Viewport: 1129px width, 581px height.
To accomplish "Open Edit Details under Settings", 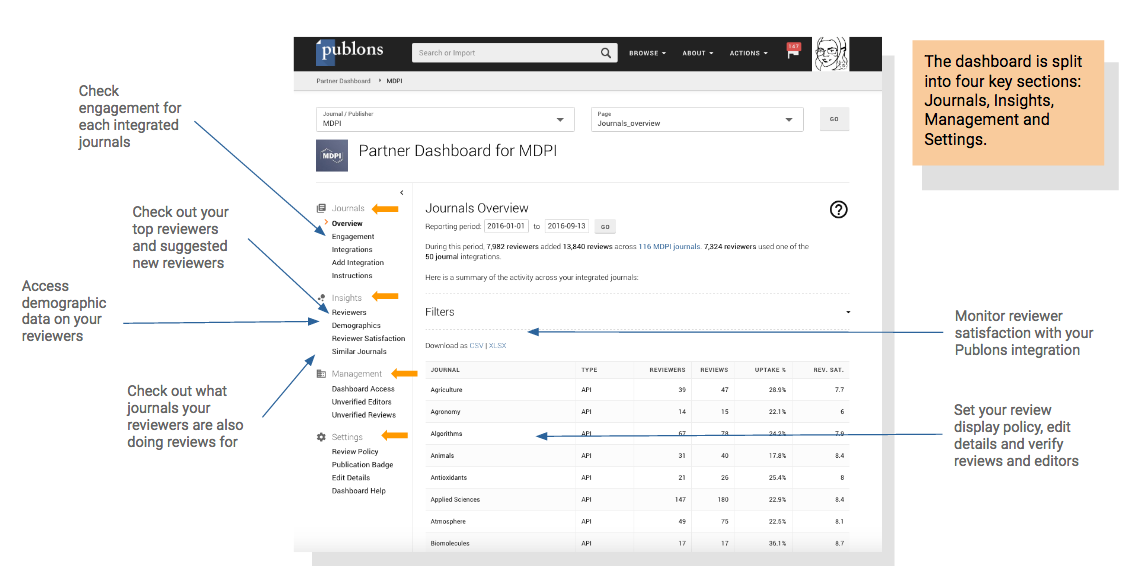I will [351, 477].
